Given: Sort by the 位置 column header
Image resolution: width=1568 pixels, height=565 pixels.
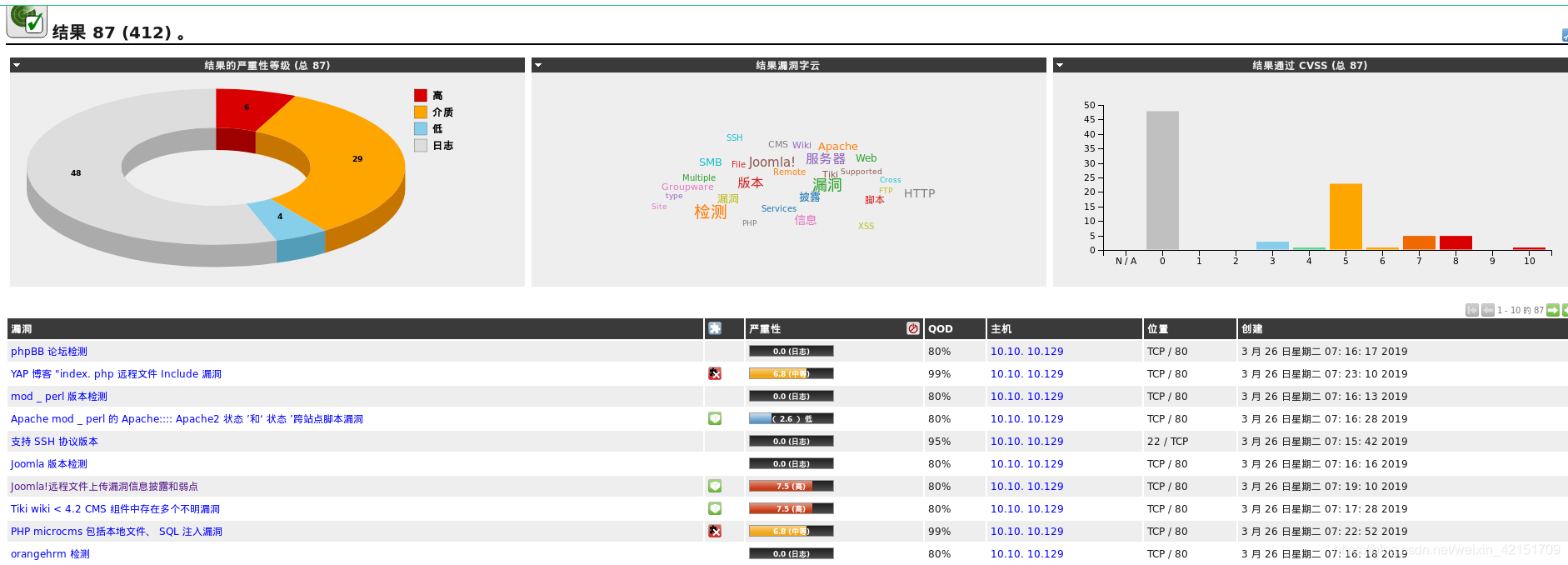Looking at the screenshot, I should click(1158, 329).
